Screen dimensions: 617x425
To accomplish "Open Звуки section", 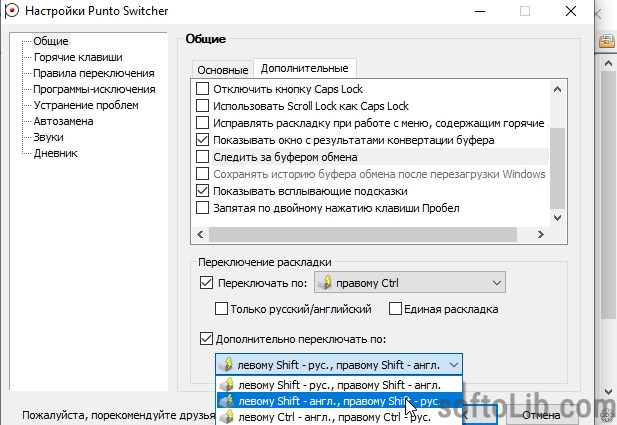I will 48,137.
